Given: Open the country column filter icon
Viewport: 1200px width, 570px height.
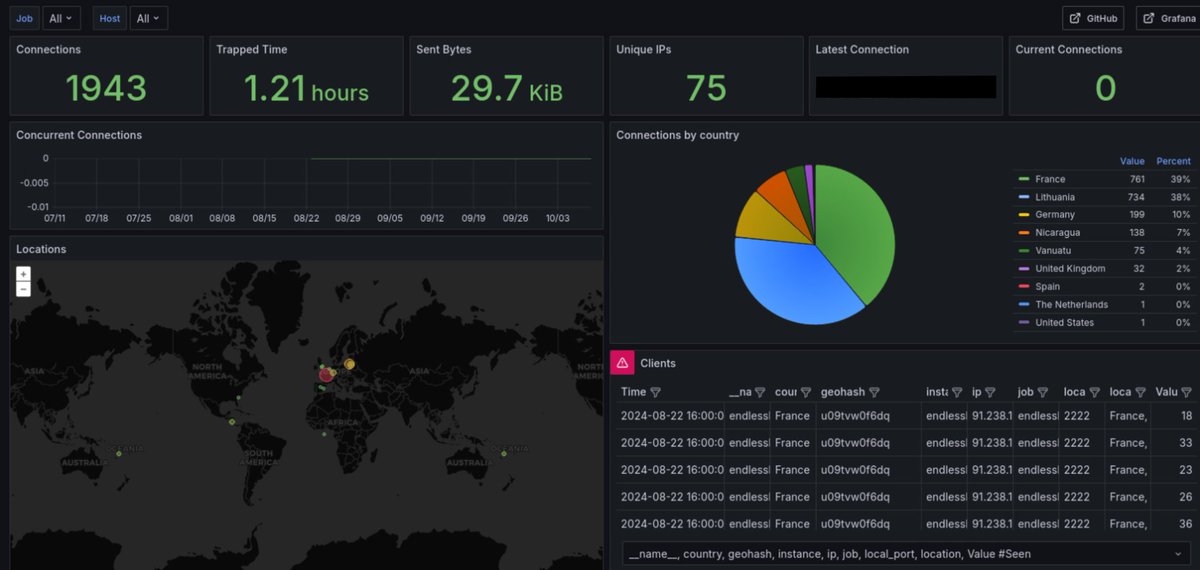Looking at the screenshot, I should [x=806, y=393].
